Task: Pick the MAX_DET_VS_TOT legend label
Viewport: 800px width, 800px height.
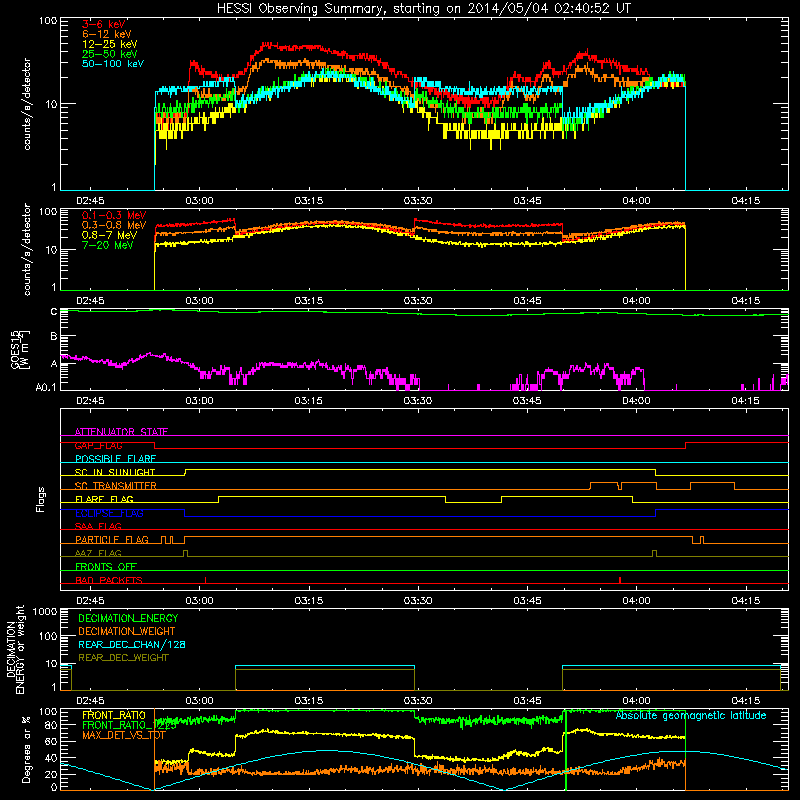Action: [x=124, y=735]
